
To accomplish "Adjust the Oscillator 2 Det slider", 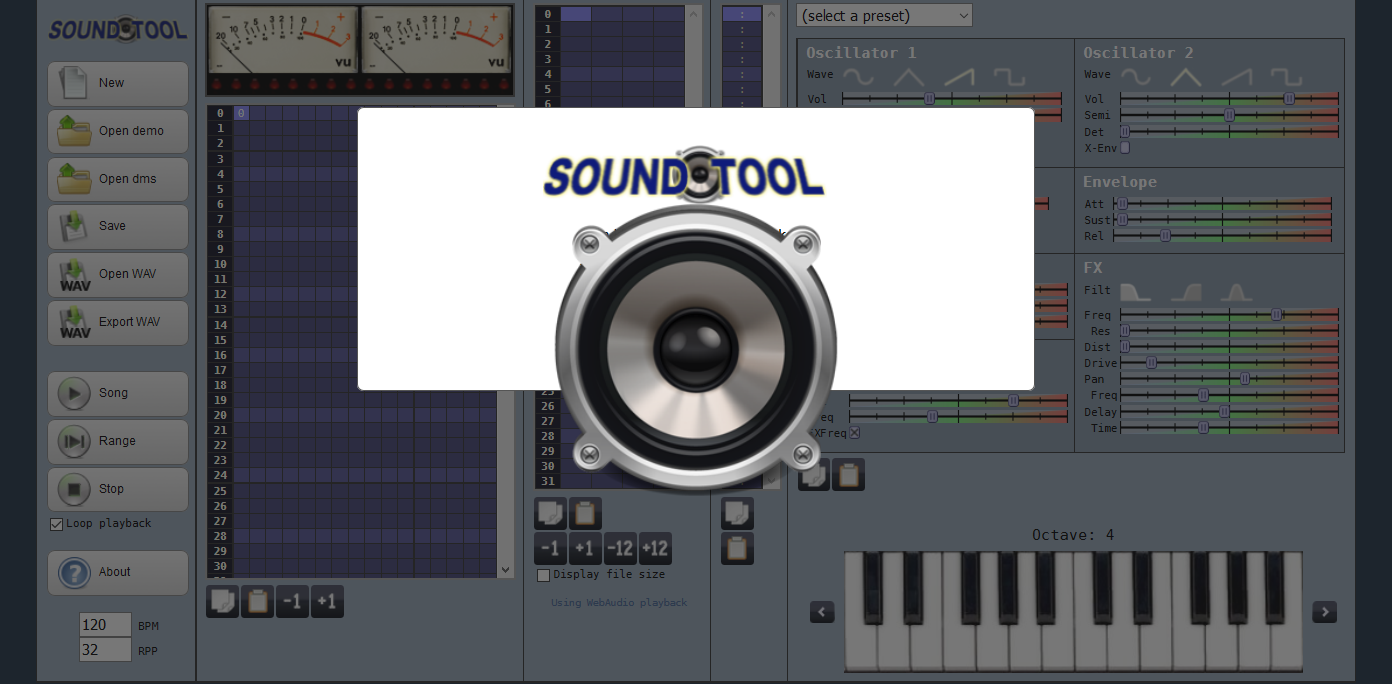I will tap(1229, 131).
